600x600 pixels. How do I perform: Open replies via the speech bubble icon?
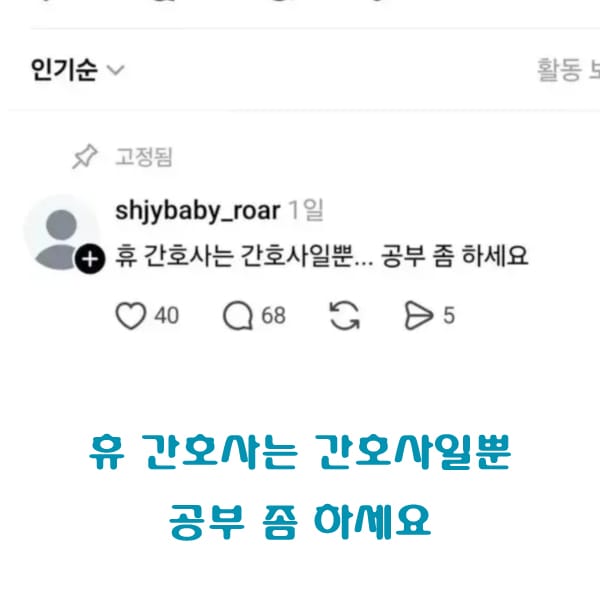(x=238, y=316)
